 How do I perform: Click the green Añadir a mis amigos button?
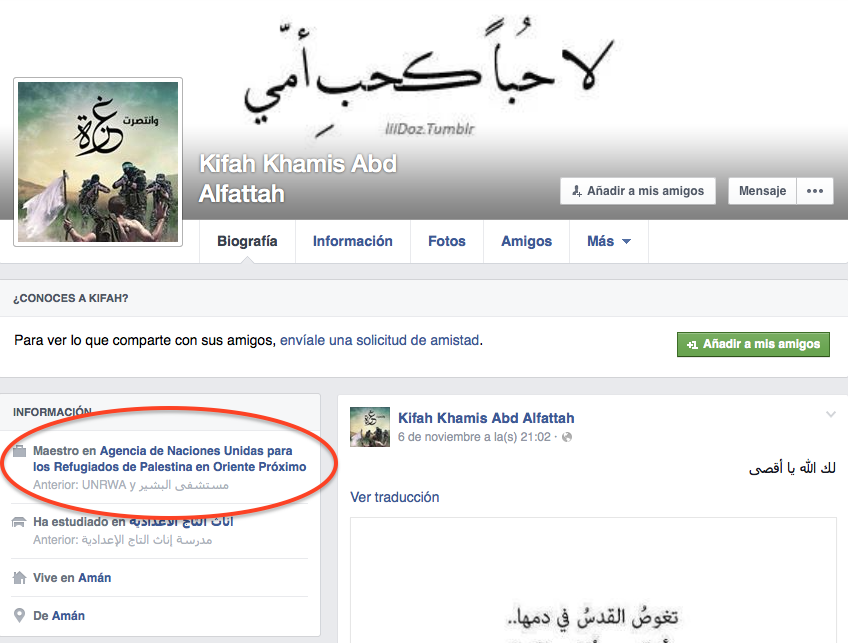click(x=753, y=344)
